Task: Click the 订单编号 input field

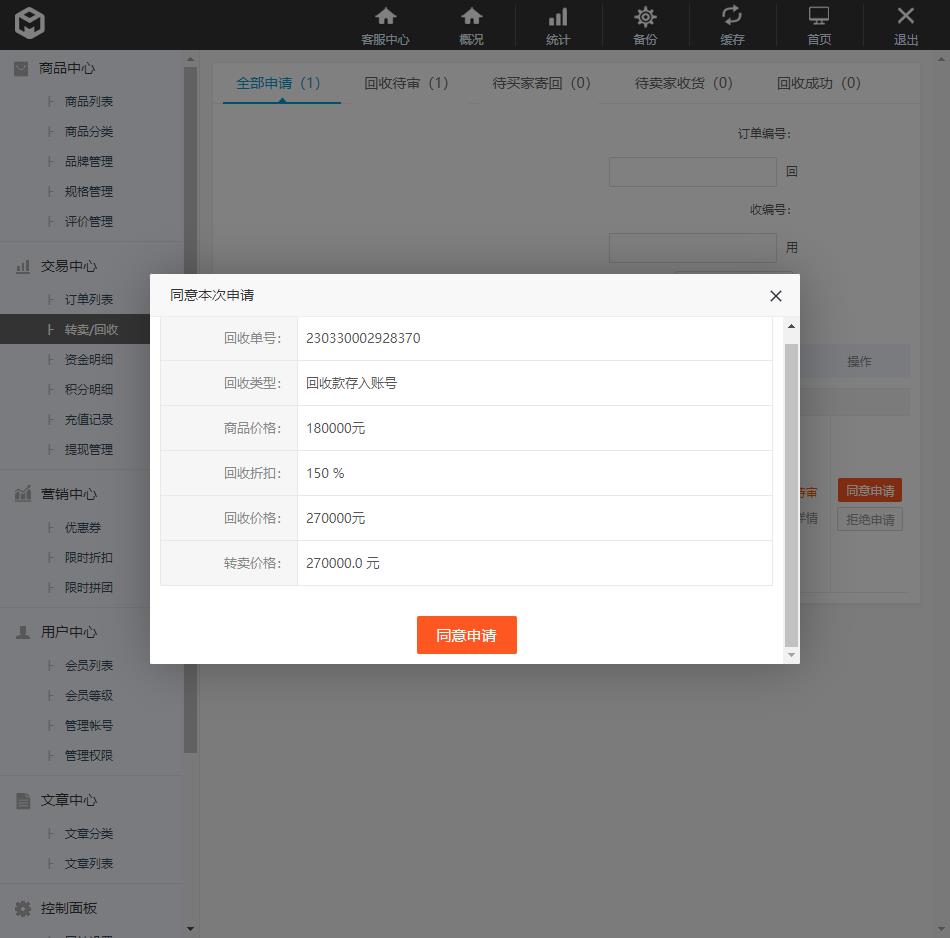Action: [x=692, y=172]
